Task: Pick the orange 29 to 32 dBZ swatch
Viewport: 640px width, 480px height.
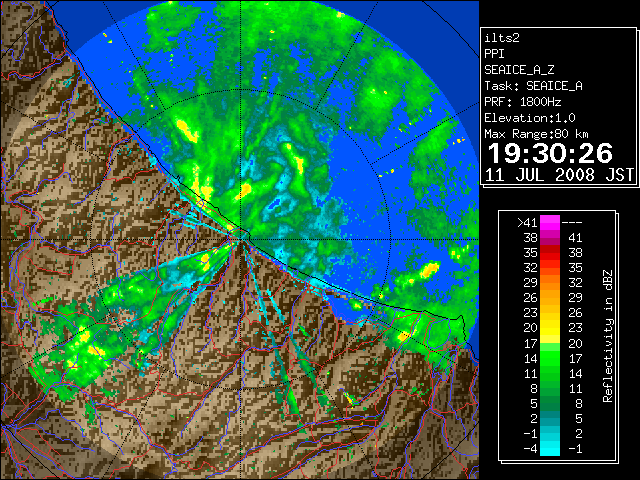Action: point(550,282)
